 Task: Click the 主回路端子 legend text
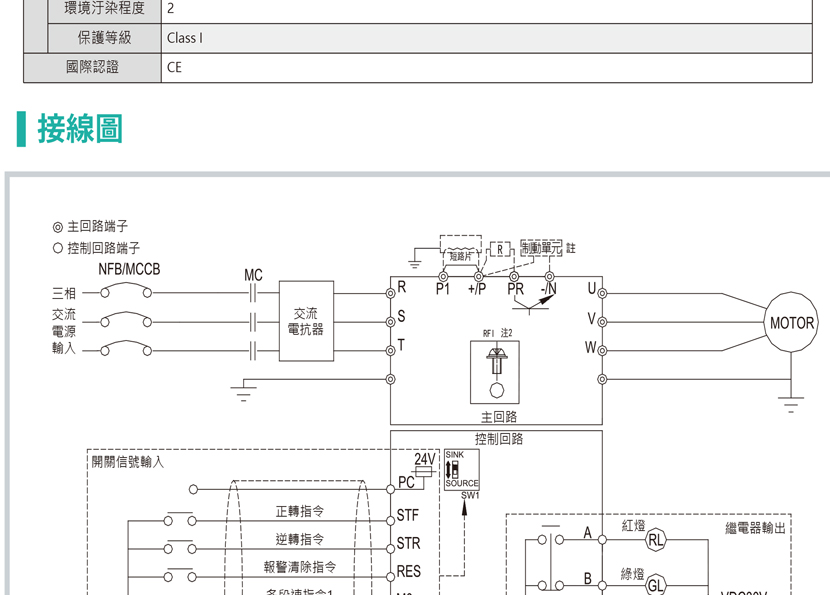(97, 227)
